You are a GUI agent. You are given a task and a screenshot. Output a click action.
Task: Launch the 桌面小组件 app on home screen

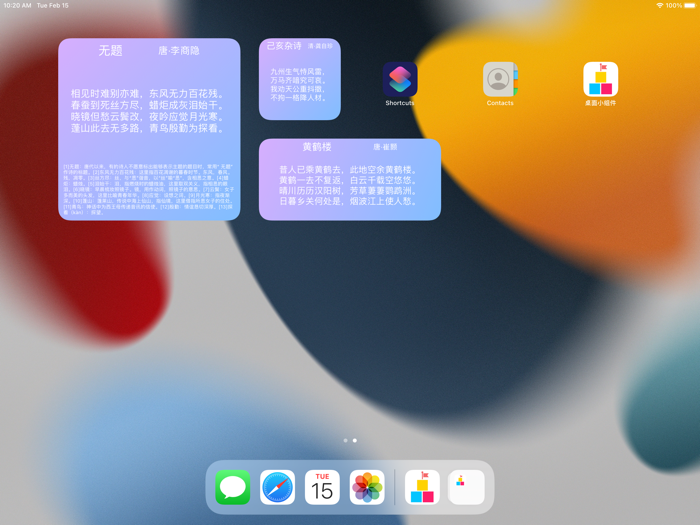point(600,79)
